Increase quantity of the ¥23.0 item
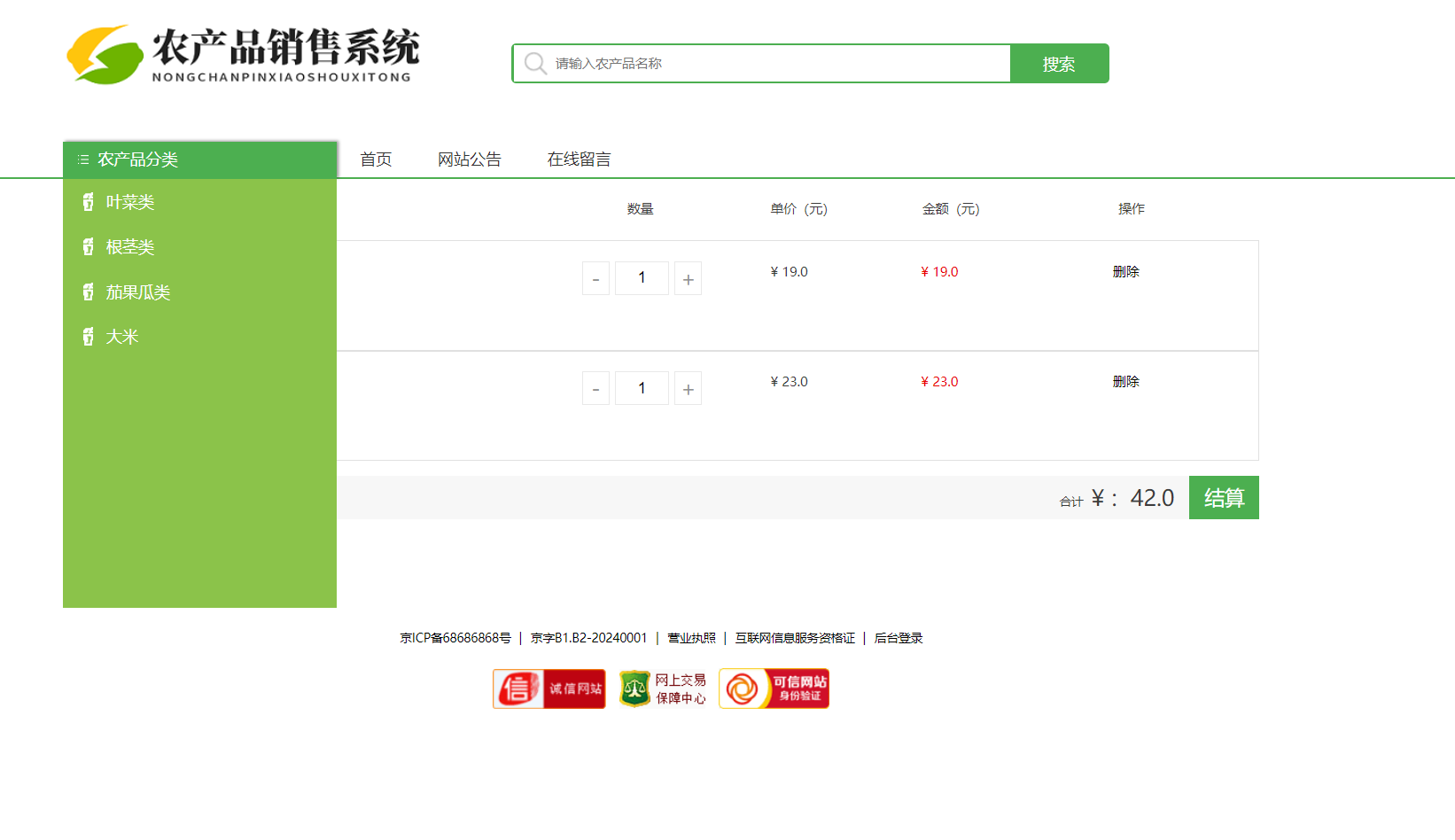Viewport: 1455px width, 840px height. point(688,389)
